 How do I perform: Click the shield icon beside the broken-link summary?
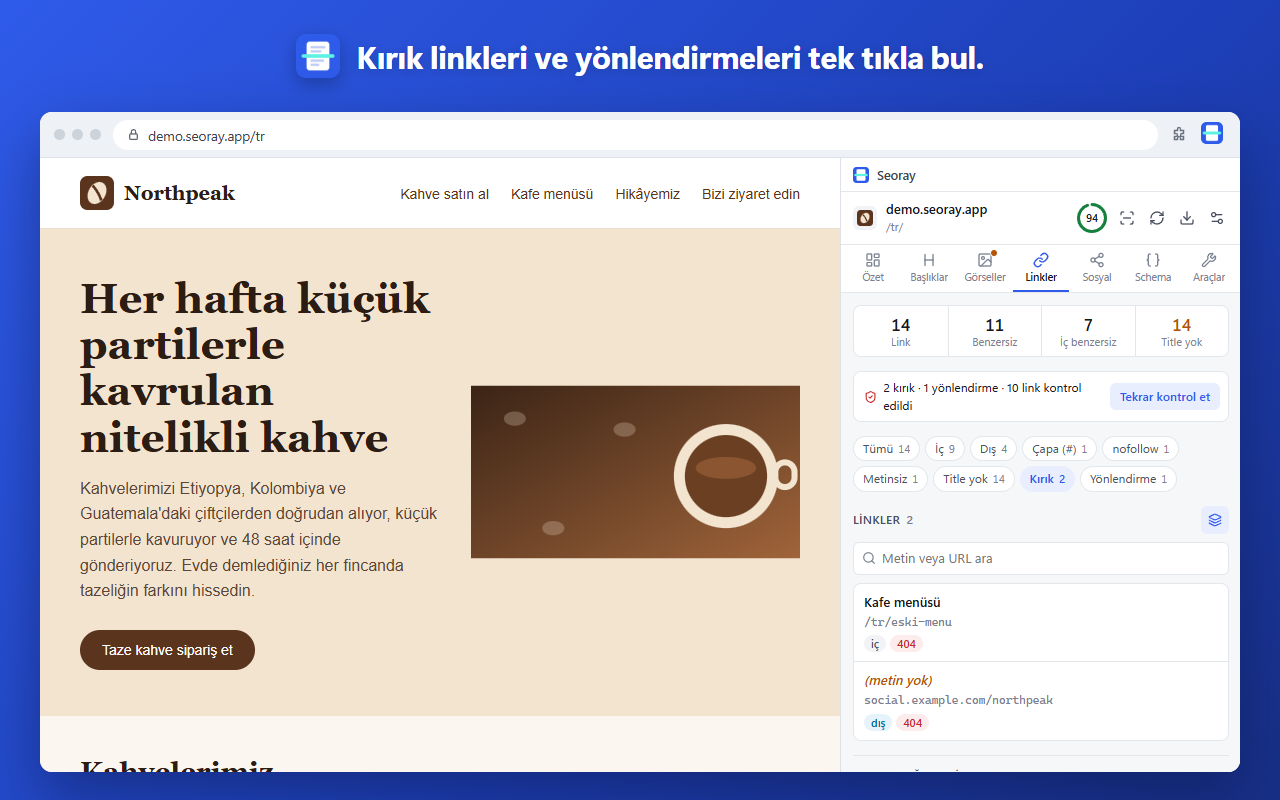870,397
